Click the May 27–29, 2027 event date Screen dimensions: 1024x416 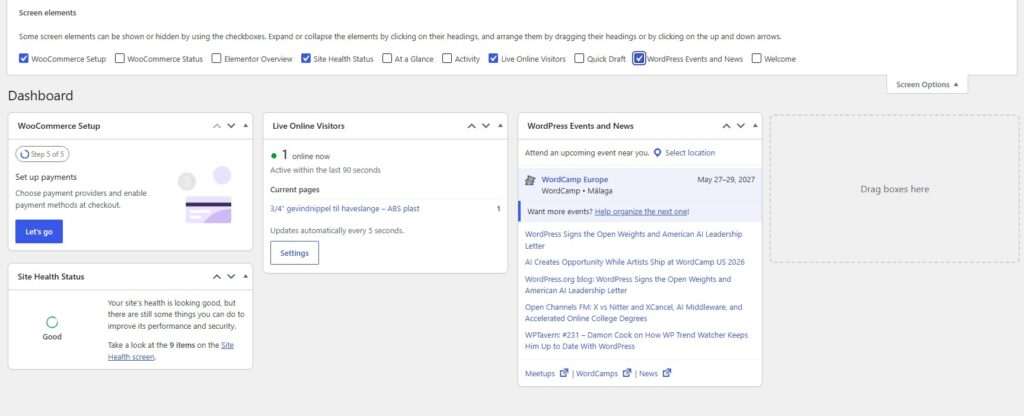(x=726, y=180)
